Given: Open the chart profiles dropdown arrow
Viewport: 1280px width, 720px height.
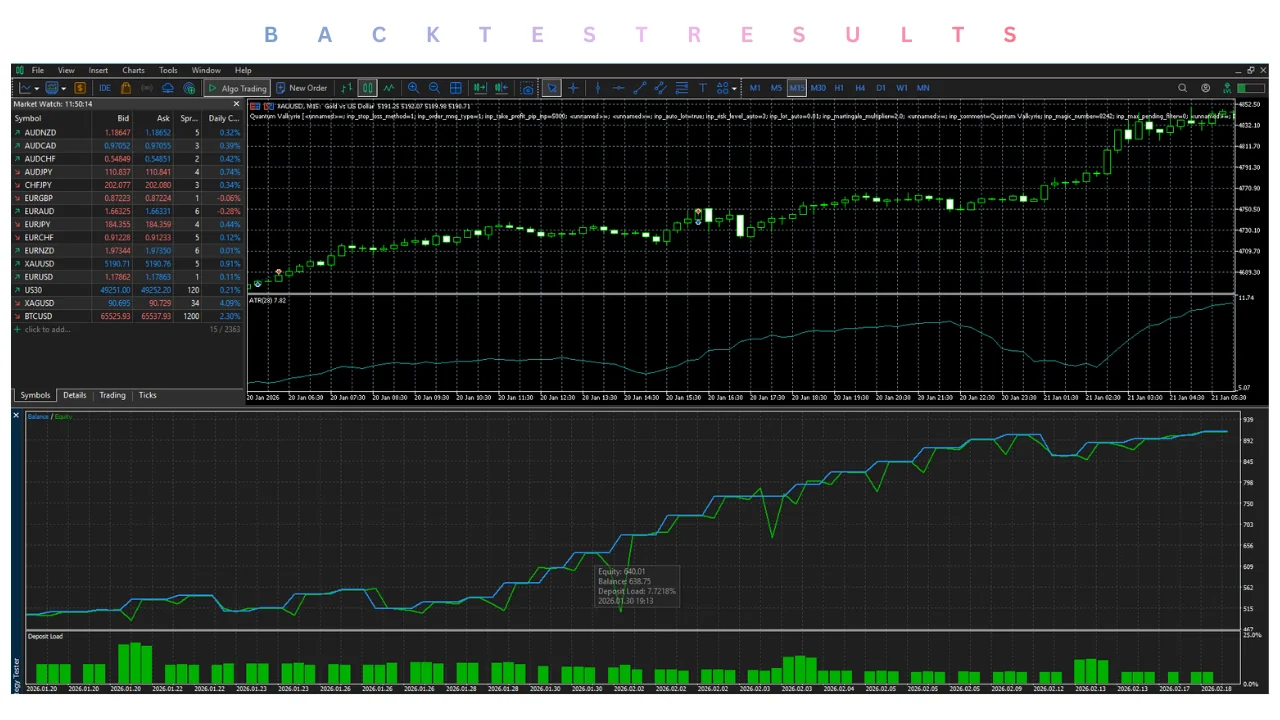Looking at the screenshot, I should pos(62,88).
